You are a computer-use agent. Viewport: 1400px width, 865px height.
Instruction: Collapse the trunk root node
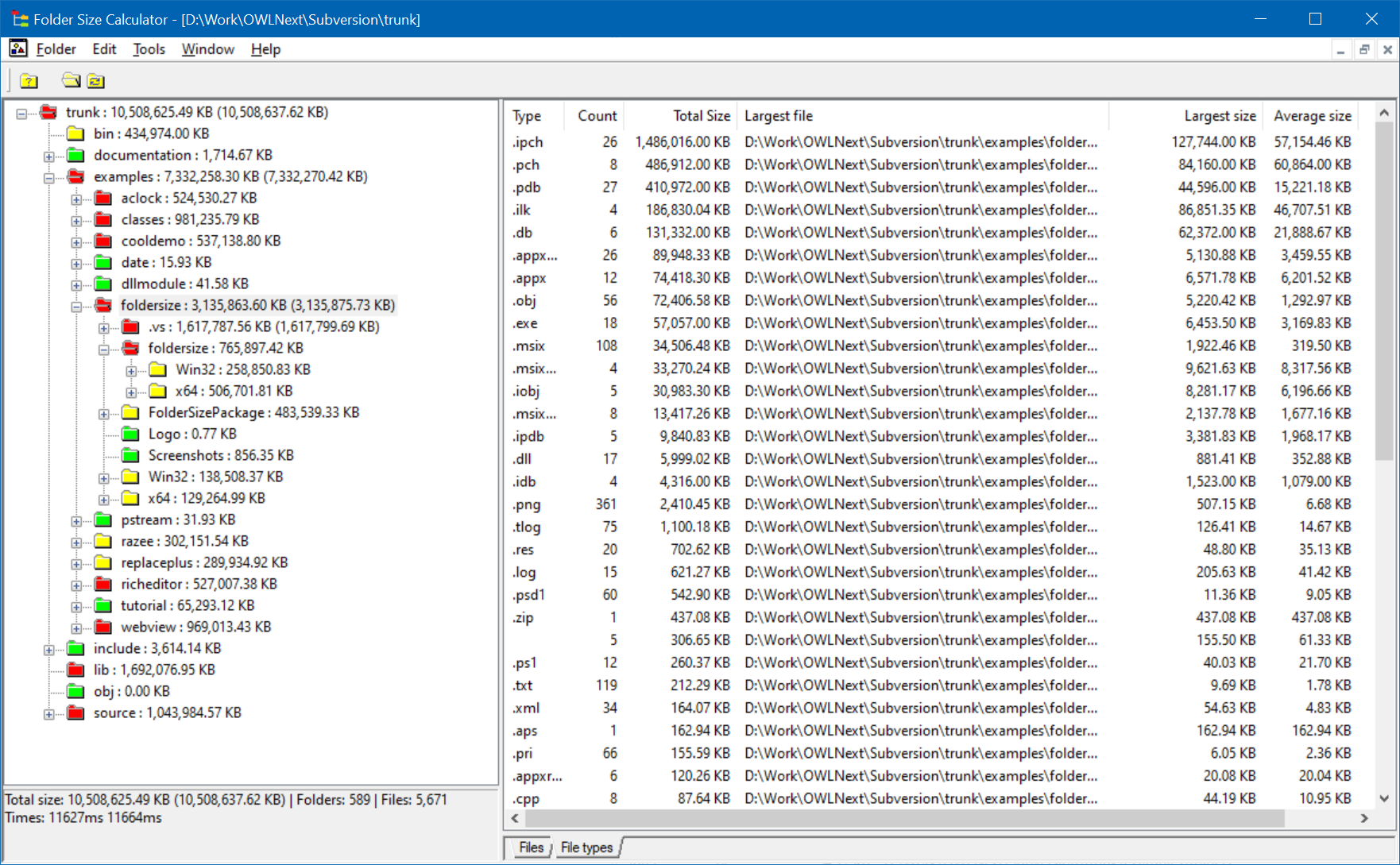pos(21,114)
